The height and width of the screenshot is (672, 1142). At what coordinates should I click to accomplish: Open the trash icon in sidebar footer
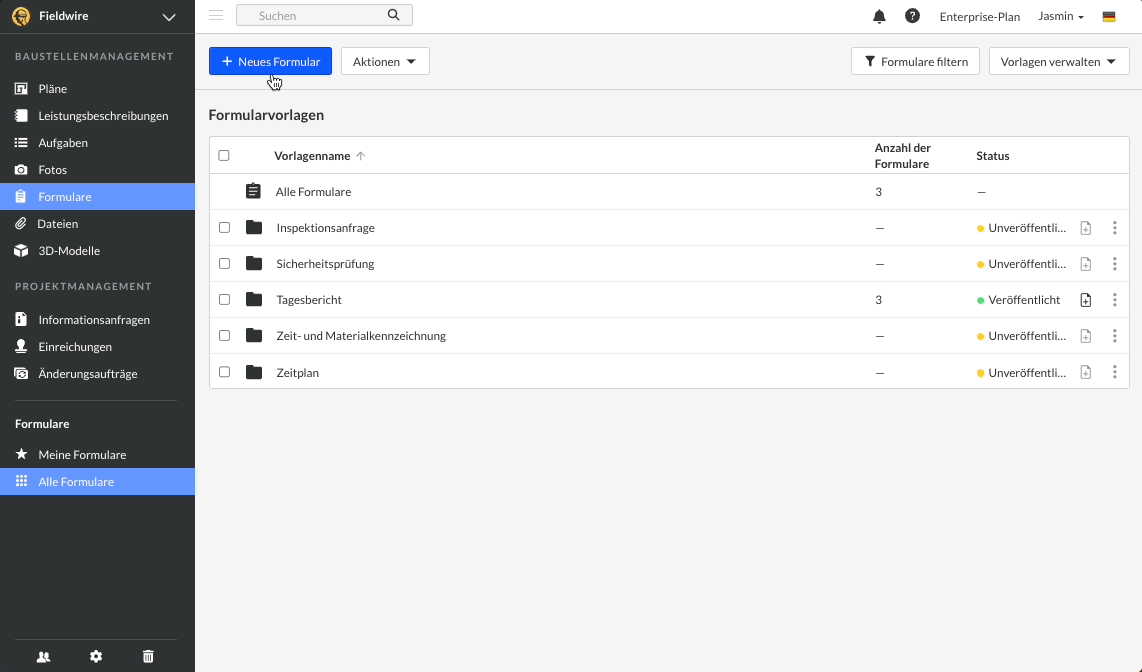(x=148, y=656)
